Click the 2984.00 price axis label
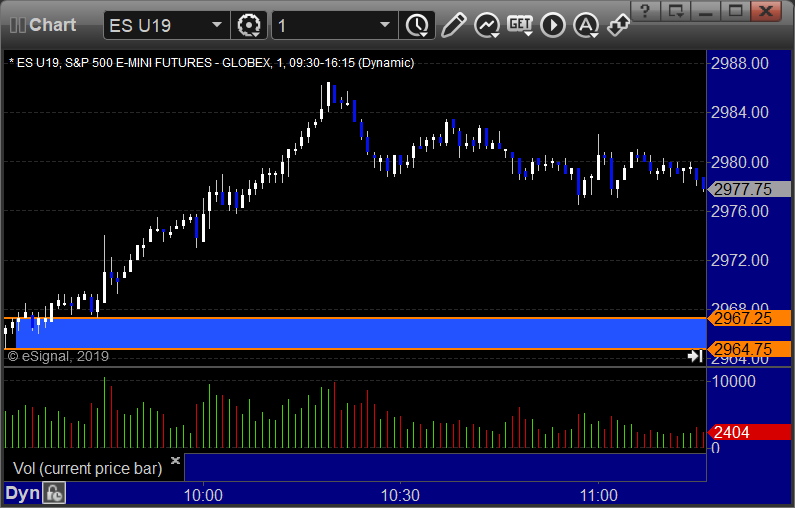Viewport: 795px width, 508px height. pos(740,112)
